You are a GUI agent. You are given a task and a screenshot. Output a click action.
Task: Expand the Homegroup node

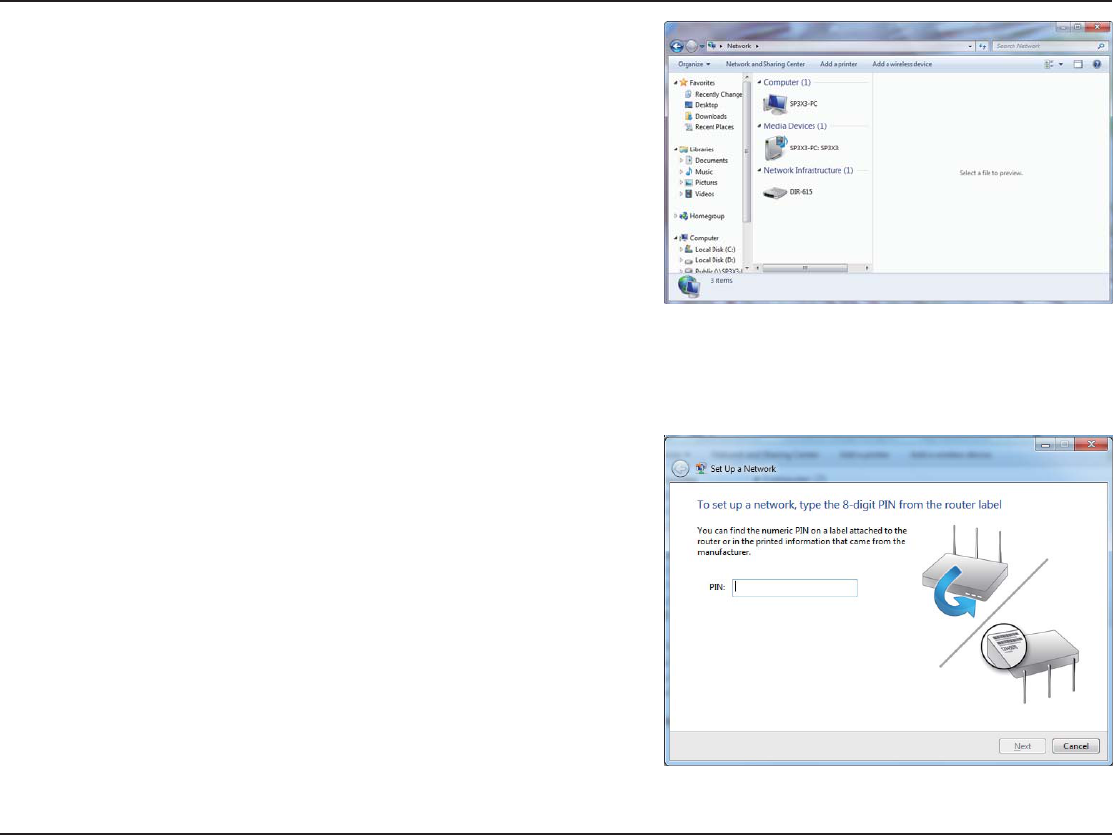(x=676, y=216)
